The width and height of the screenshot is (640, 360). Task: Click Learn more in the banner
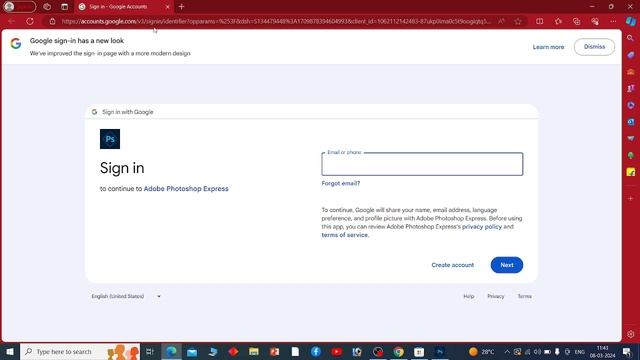[x=548, y=47]
